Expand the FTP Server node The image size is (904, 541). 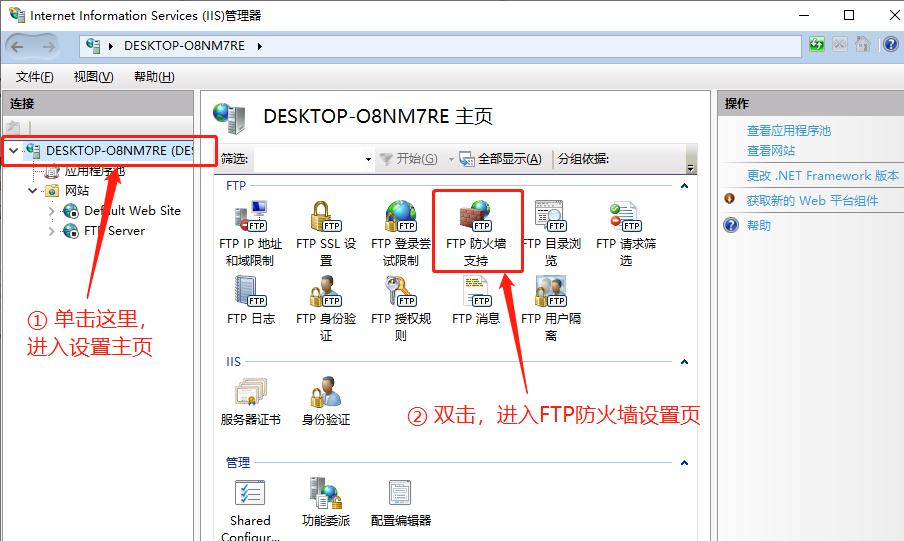click(x=51, y=231)
